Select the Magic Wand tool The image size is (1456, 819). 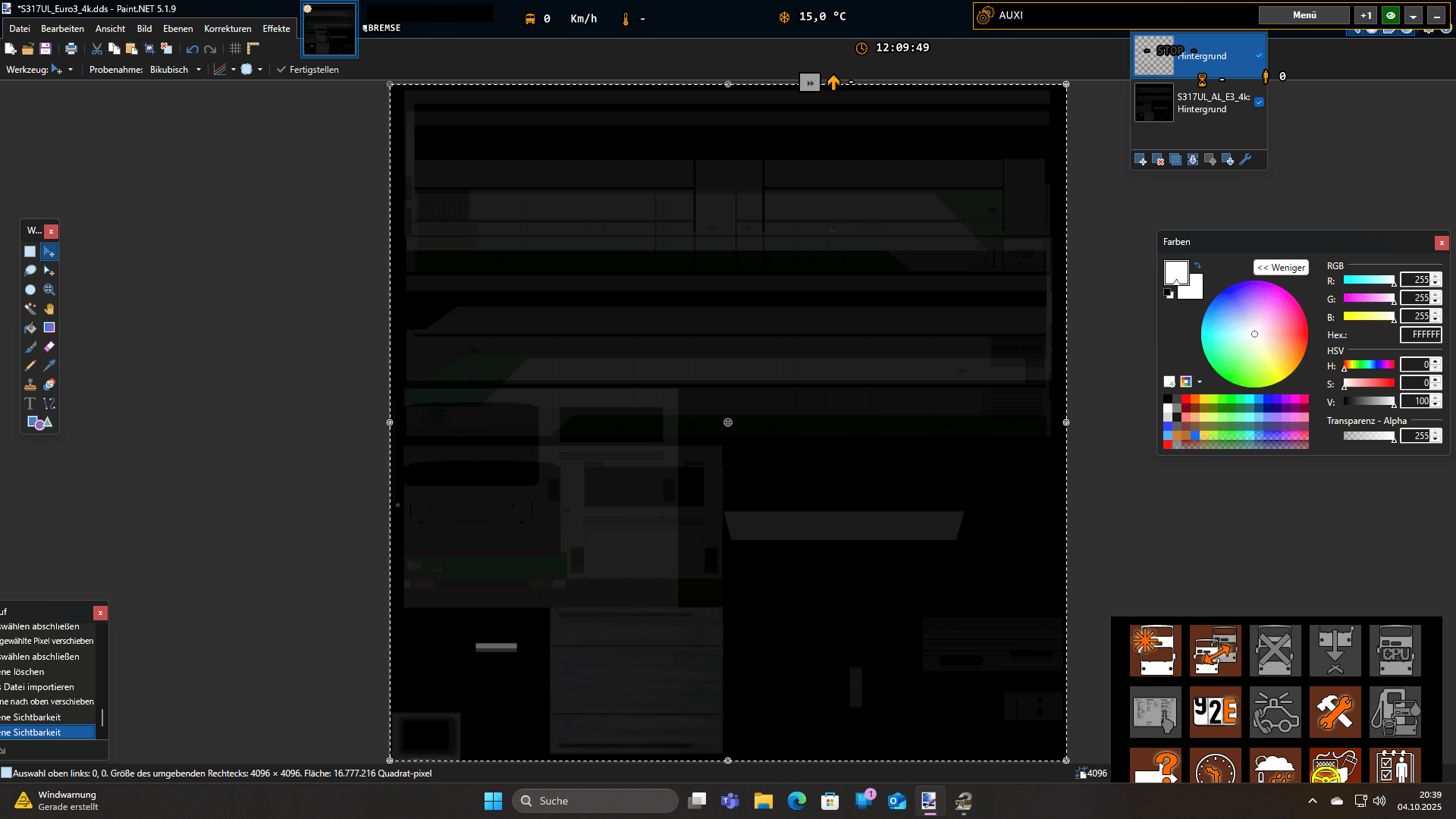[x=30, y=309]
